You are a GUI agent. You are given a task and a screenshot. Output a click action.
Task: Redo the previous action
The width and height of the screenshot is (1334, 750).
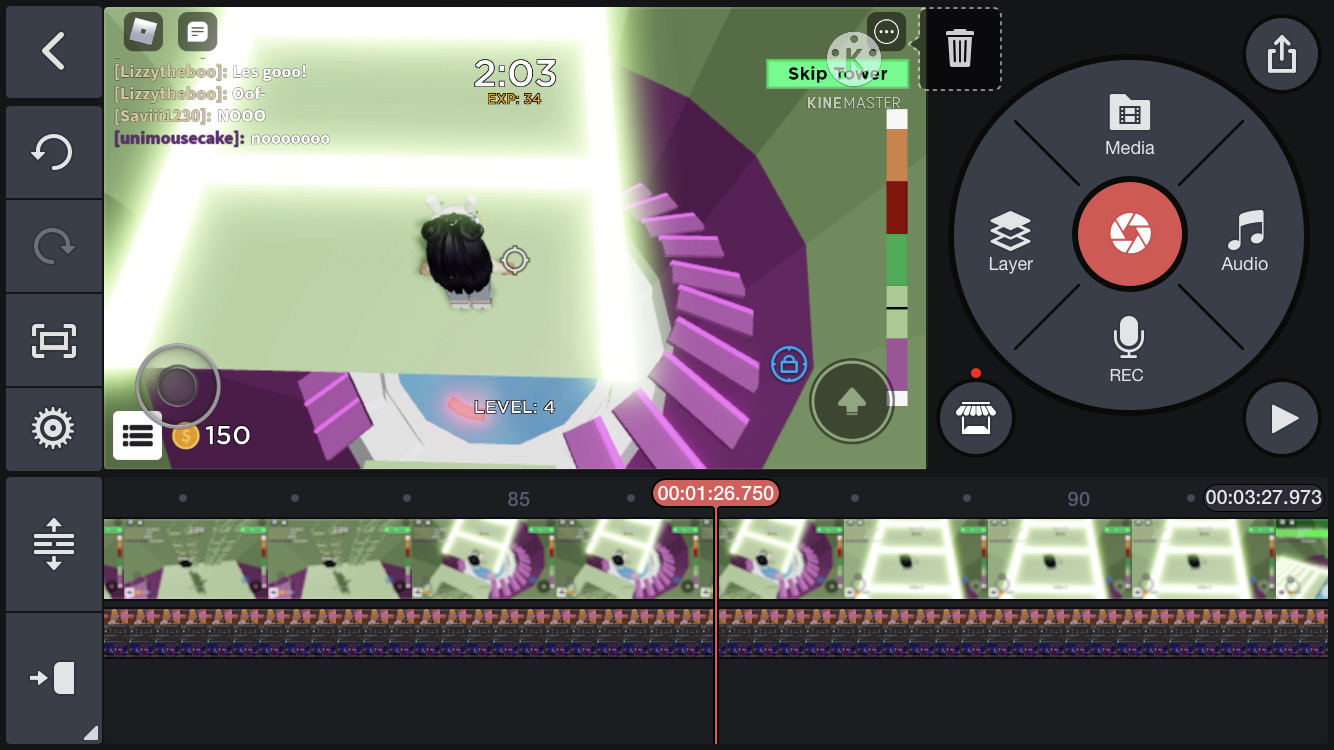coord(53,246)
